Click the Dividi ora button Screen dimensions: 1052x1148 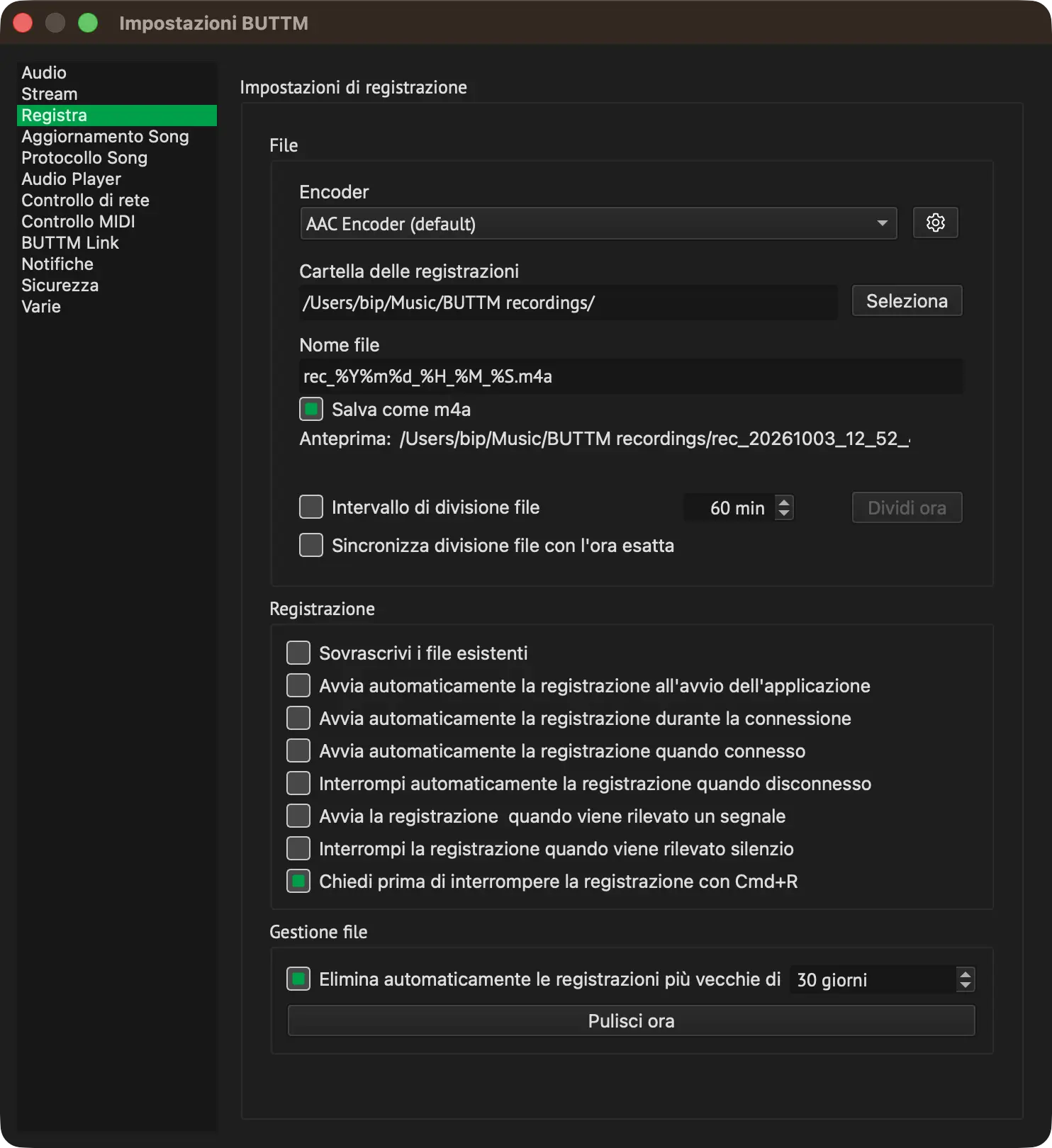tap(907, 508)
